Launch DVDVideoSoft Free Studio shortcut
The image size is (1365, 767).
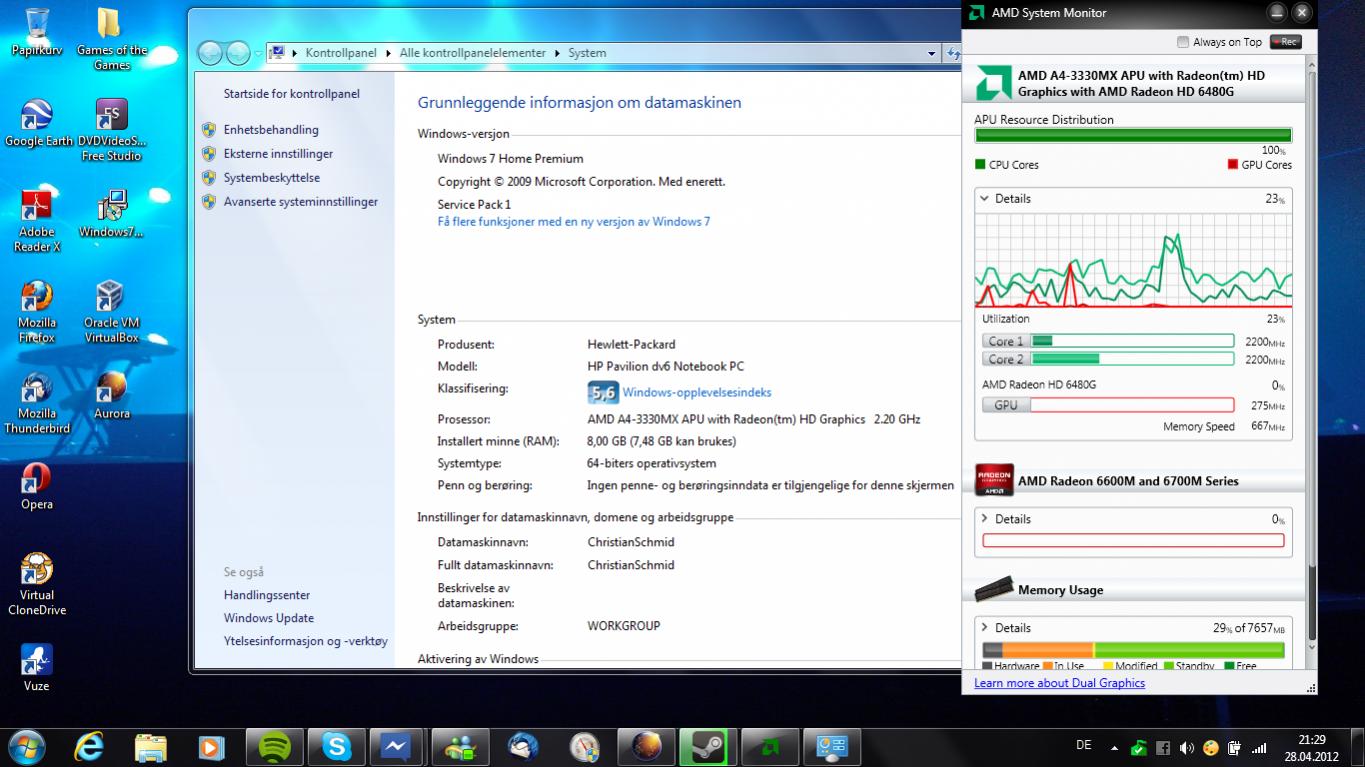point(111,130)
